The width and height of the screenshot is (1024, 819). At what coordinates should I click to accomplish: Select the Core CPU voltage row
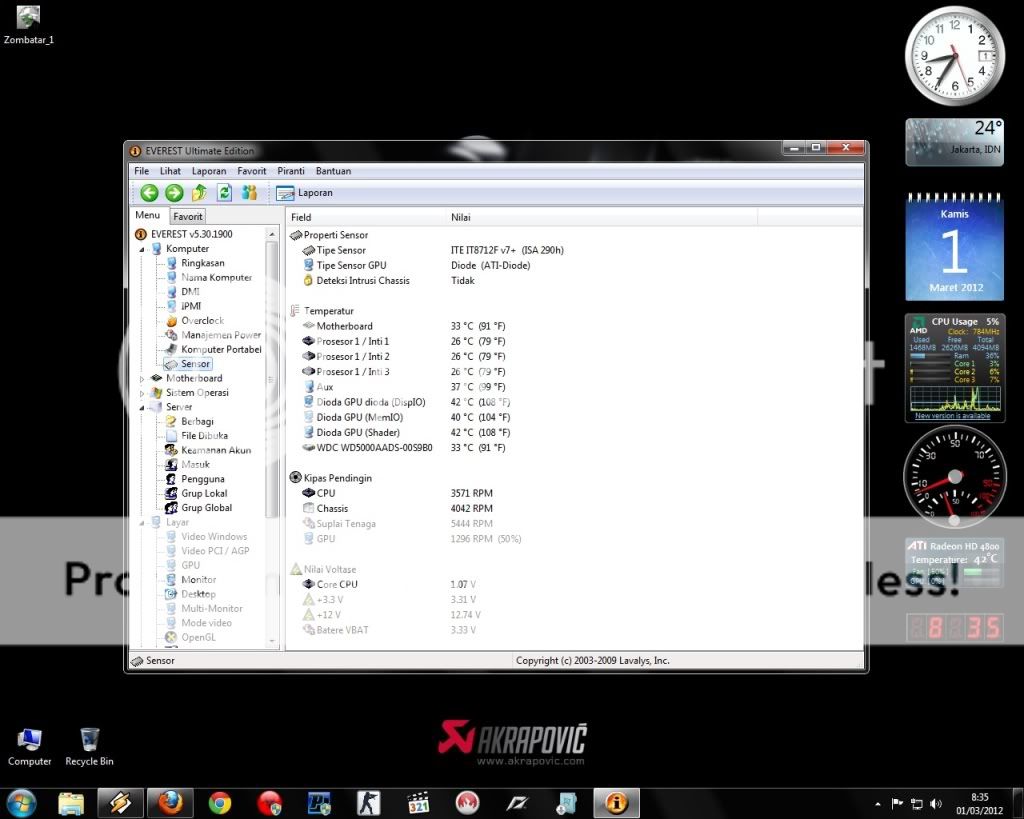point(389,584)
